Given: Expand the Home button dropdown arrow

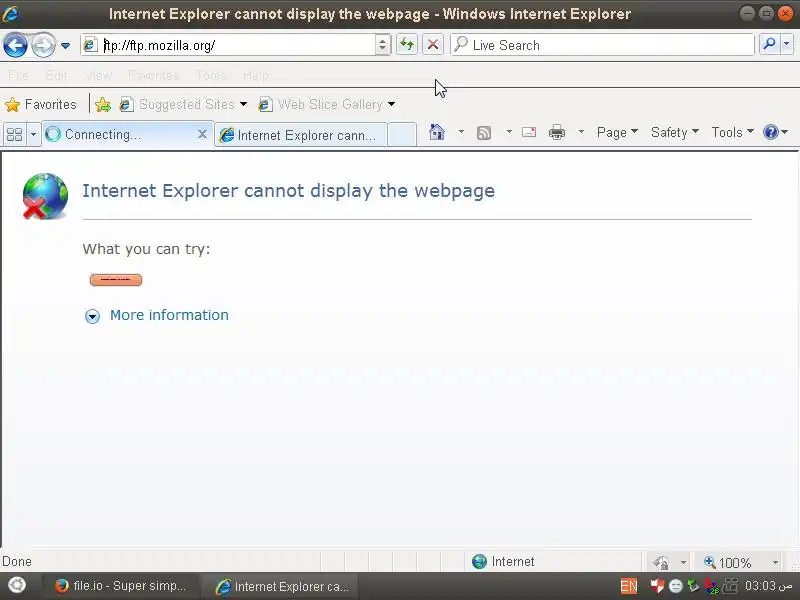Looking at the screenshot, I should pyautogui.click(x=461, y=132).
